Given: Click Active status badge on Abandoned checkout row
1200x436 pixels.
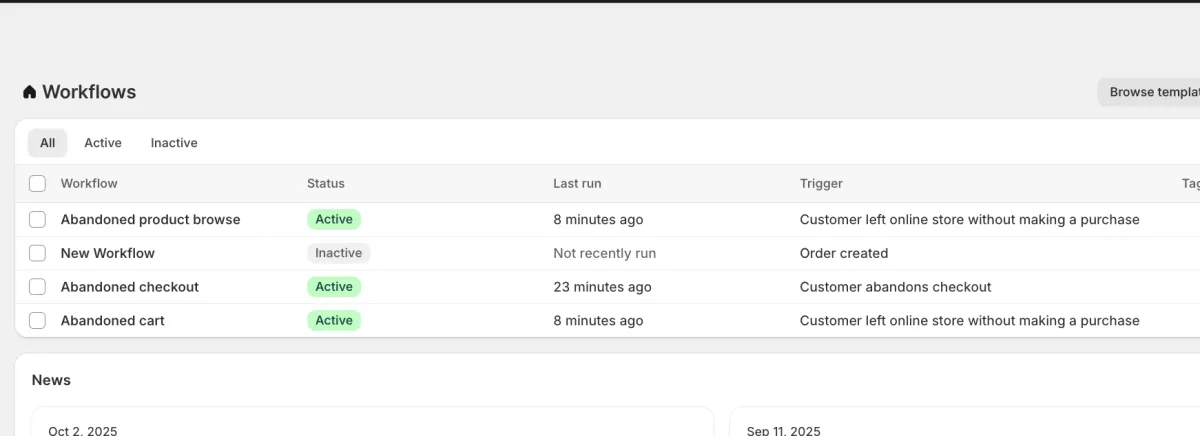Looking at the screenshot, I should pyautogui.click(x=334, y=287).
